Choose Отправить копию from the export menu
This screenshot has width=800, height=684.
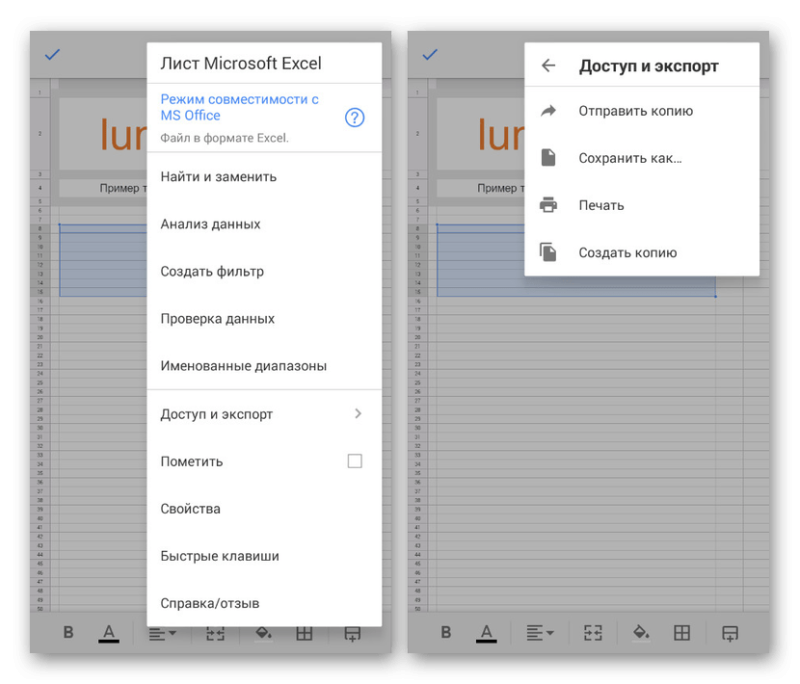pos(642,111)
